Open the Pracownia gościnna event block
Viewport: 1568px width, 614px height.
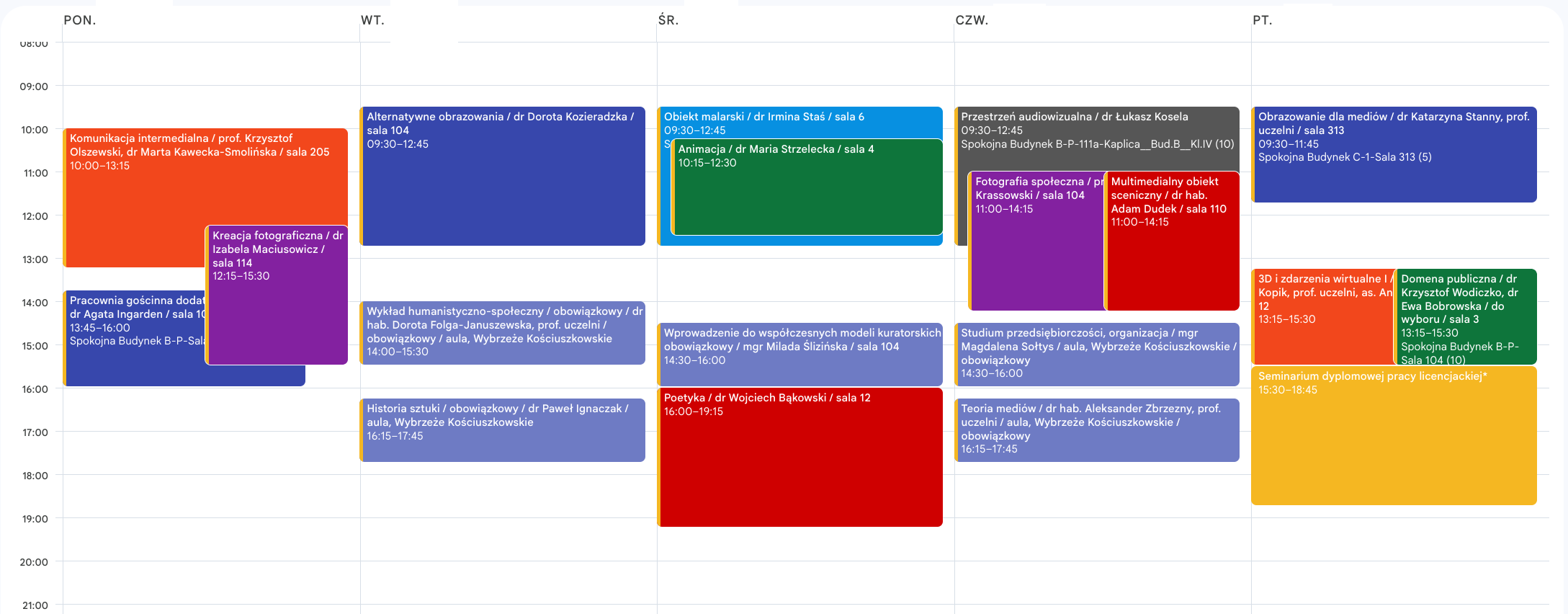click(x=135, y=339)
